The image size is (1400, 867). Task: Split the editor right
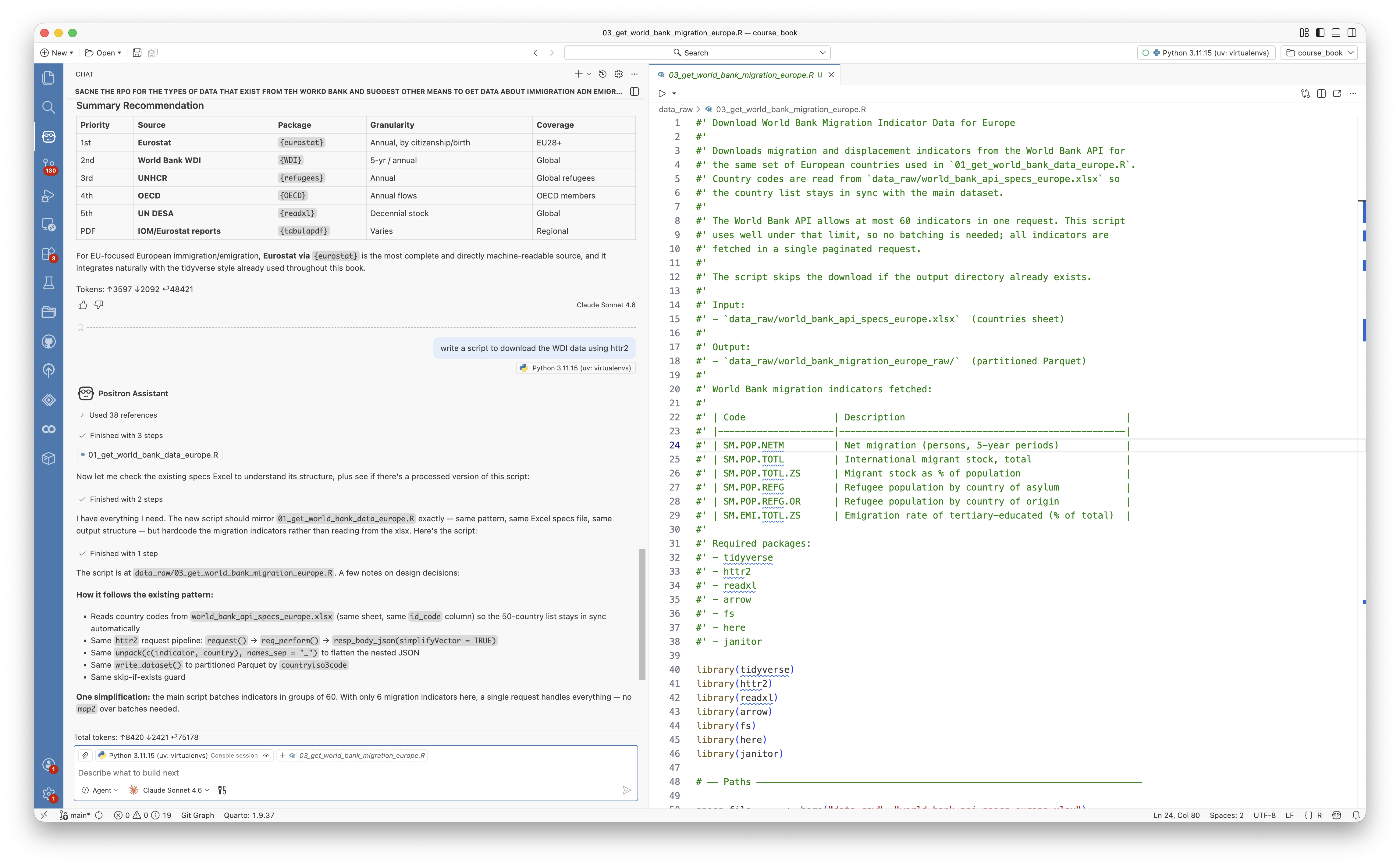coord(1321,94)
